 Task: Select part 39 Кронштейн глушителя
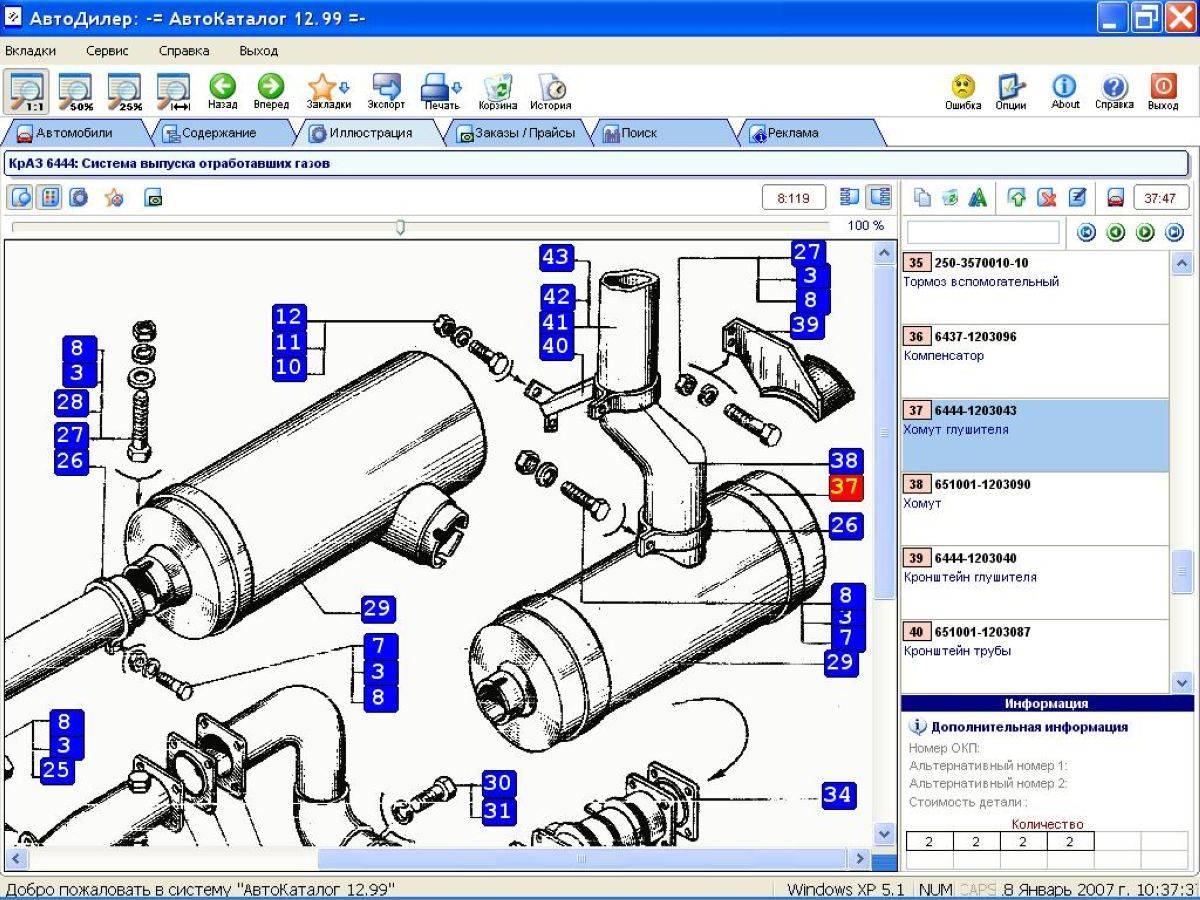coord(1034,583)
